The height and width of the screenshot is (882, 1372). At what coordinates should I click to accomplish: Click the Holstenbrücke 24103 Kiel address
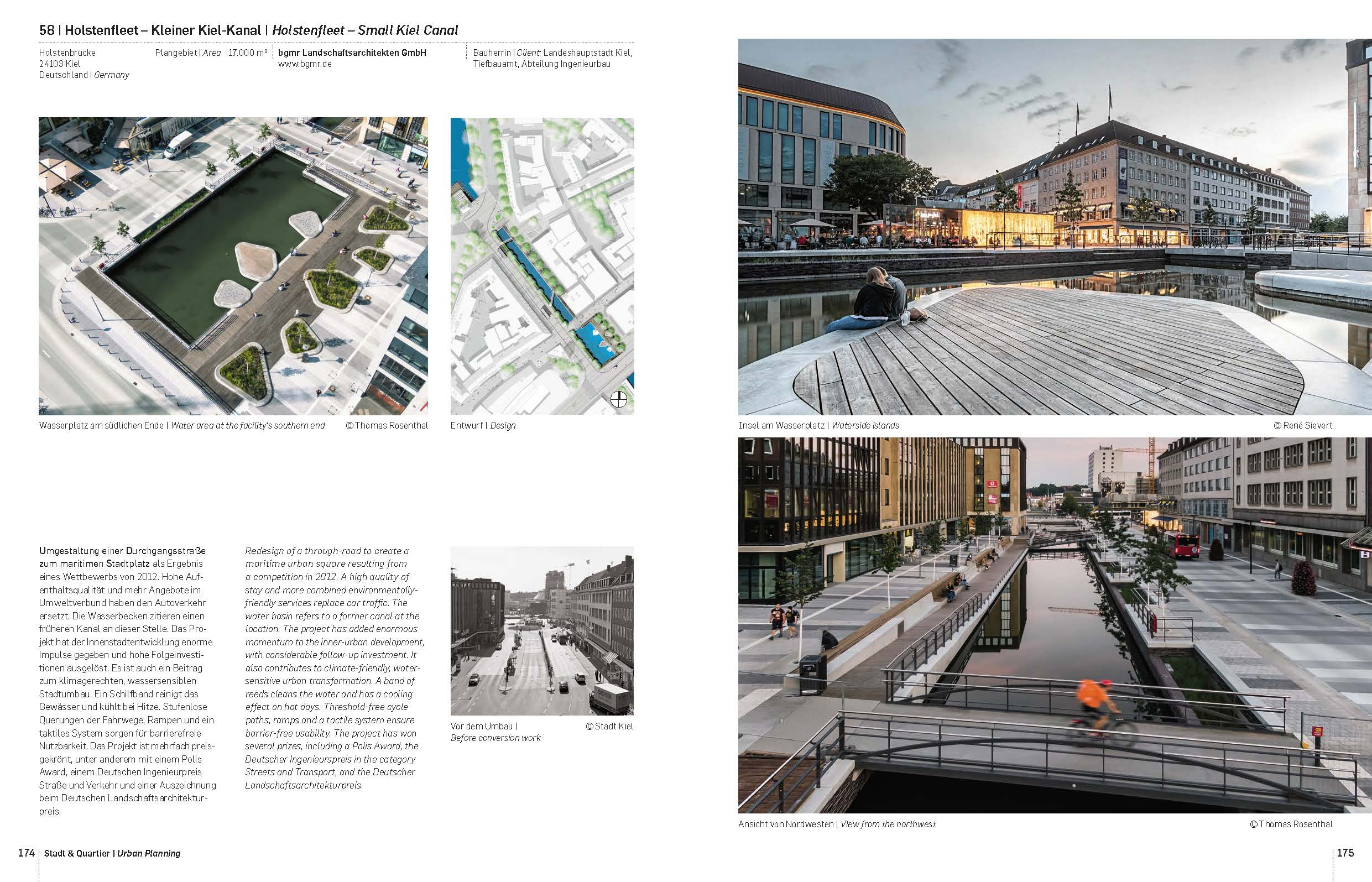[x=84, y=64]
